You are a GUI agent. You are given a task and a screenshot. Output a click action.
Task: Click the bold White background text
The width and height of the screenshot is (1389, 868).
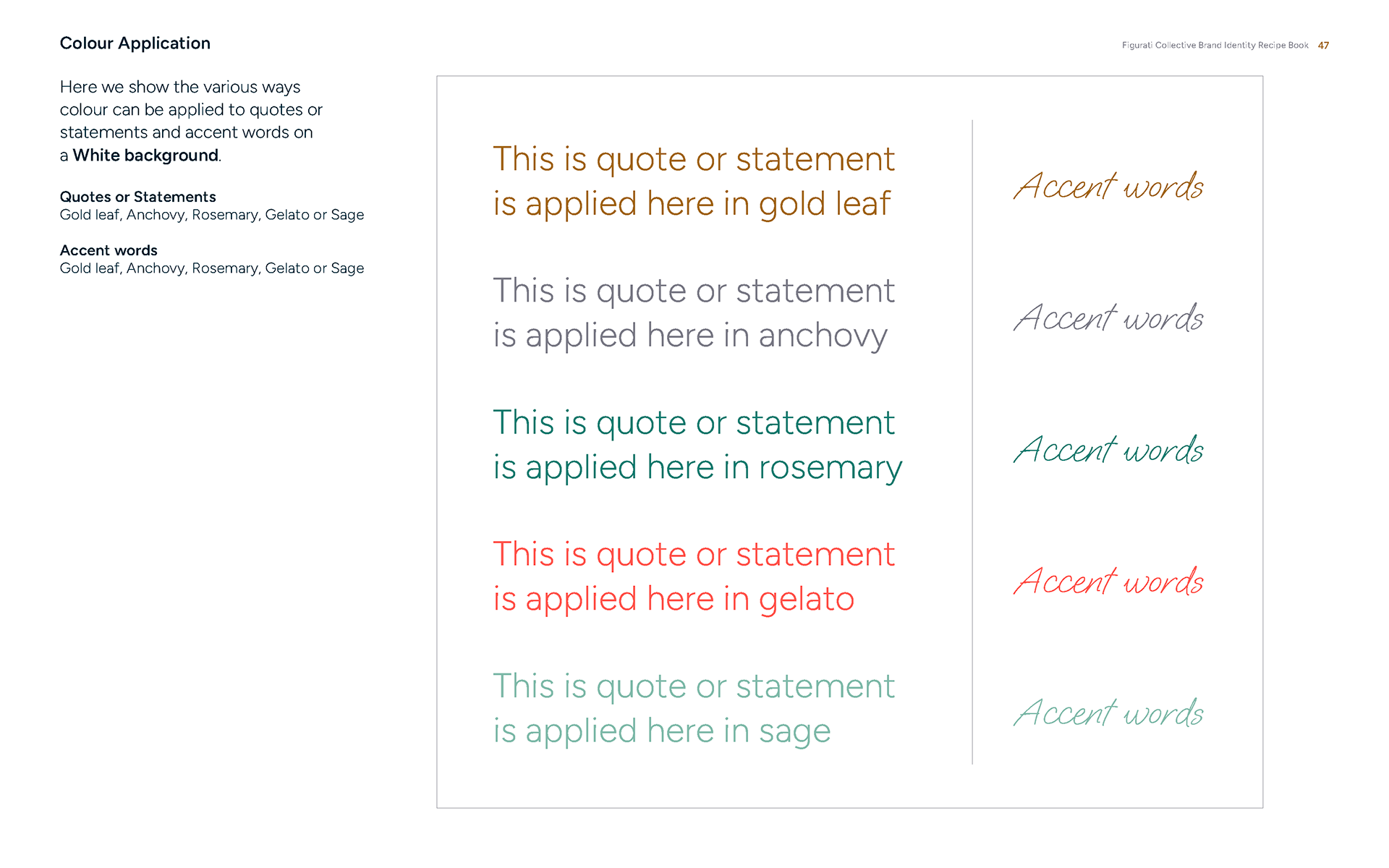click(145, 156)
